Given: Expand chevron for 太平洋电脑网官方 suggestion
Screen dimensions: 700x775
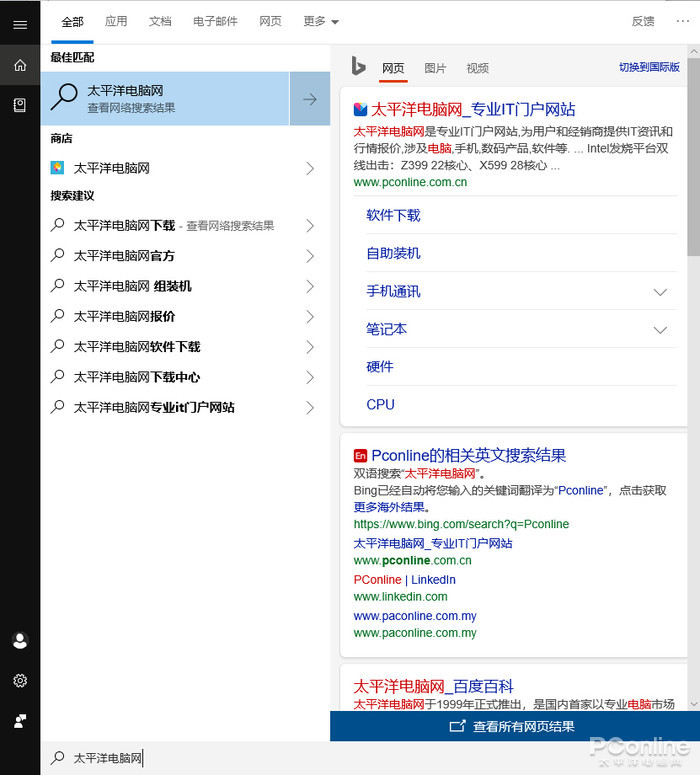Looking at the screenshot, I should (310, 256).
